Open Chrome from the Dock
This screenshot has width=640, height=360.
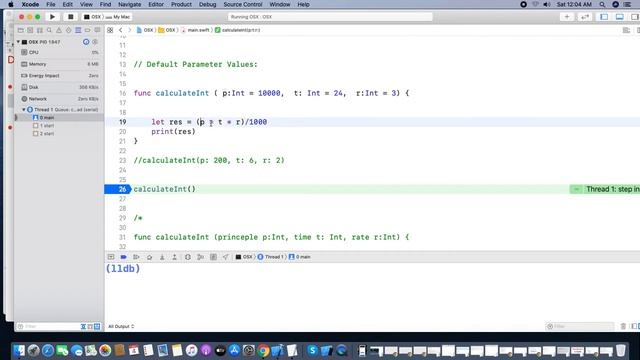click(263, 350)
